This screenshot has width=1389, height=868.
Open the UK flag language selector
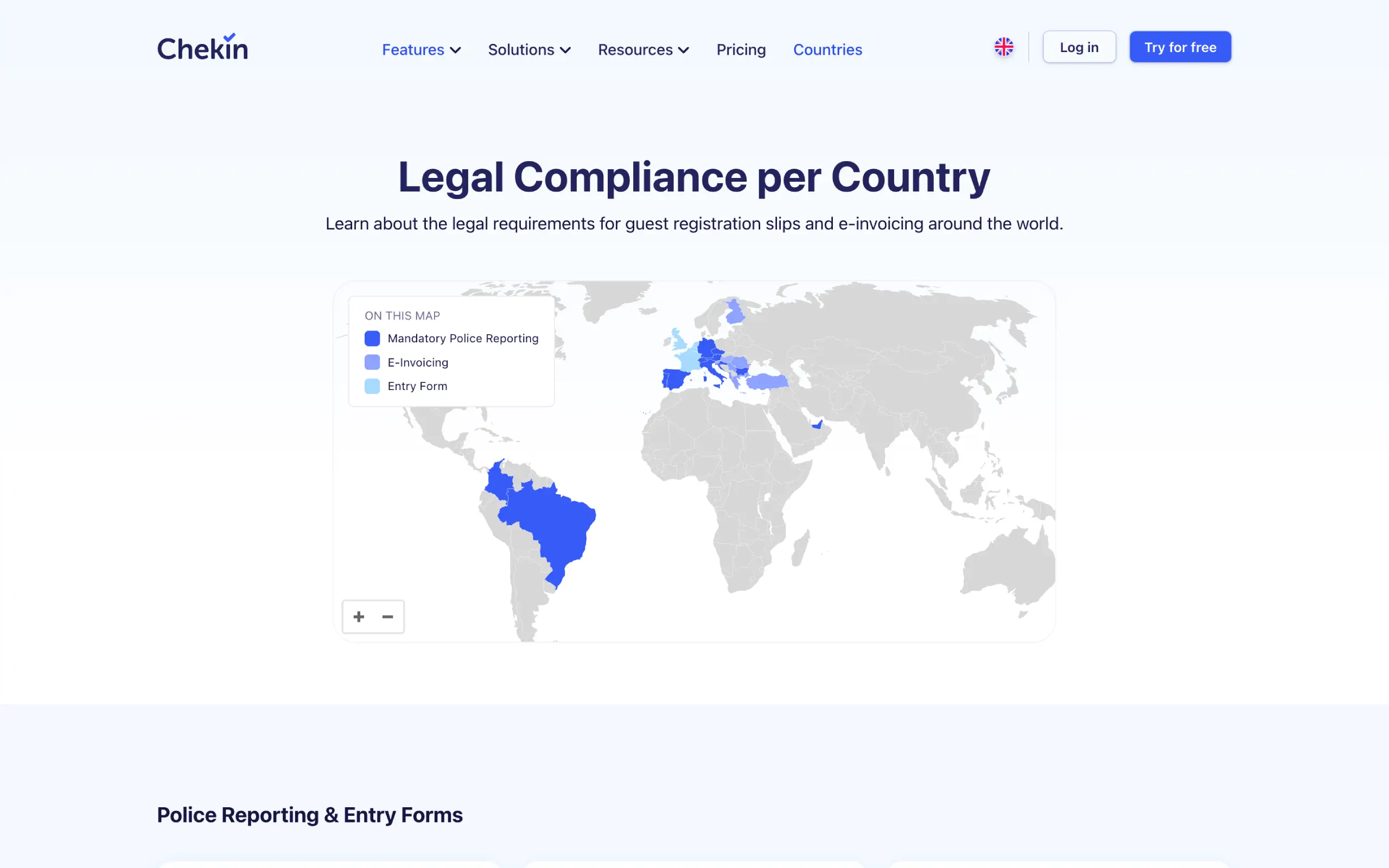(x=1004, y=47)
